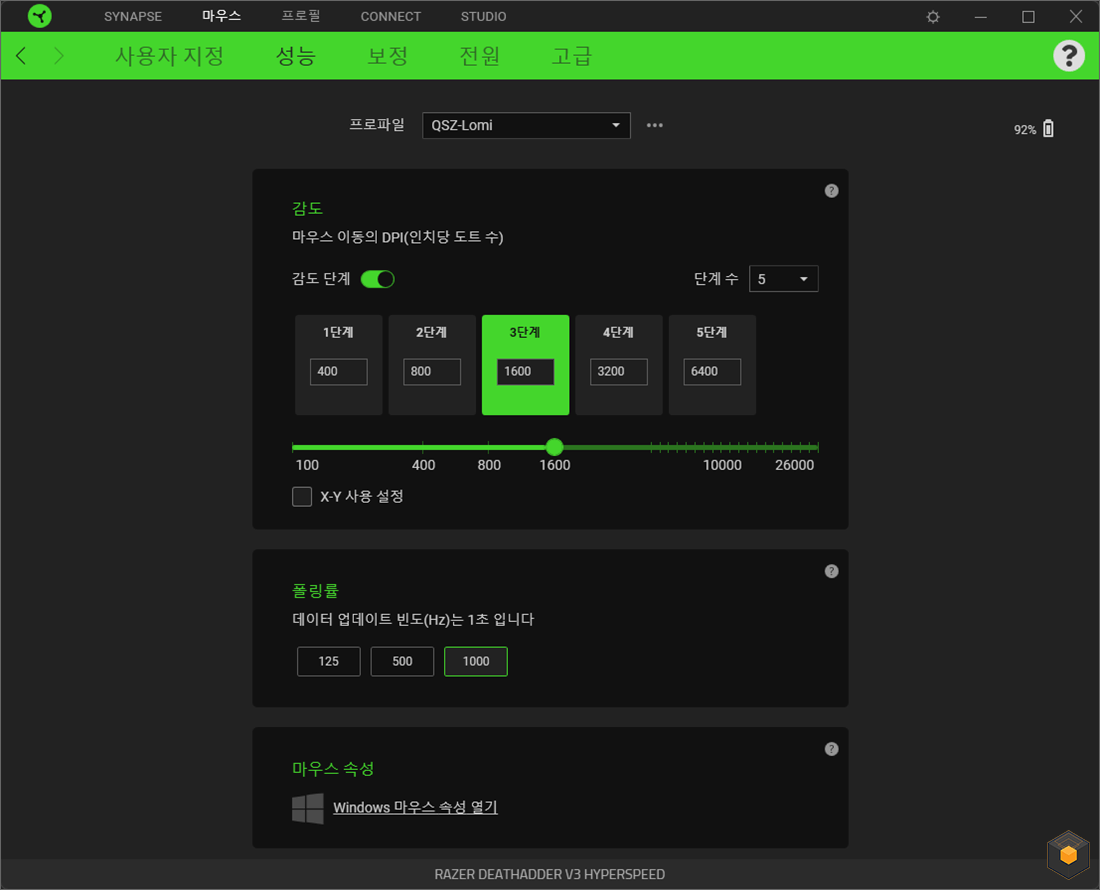This screenshot has height=890, width=1100.
Task: Select the 1단계 DPI stage
Action: click(x=338, y=365)
